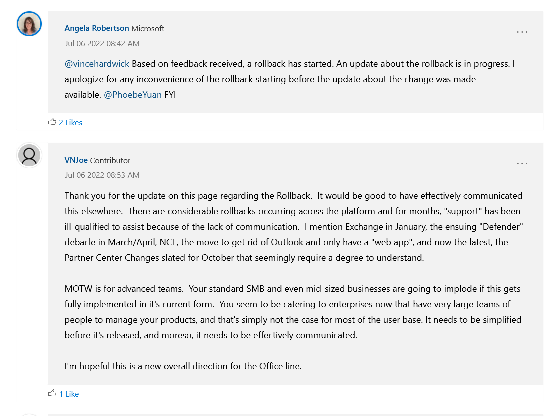560x416 pixels.
Task: Click the paragraph starting with MOTW
Action: click(293, 312)
